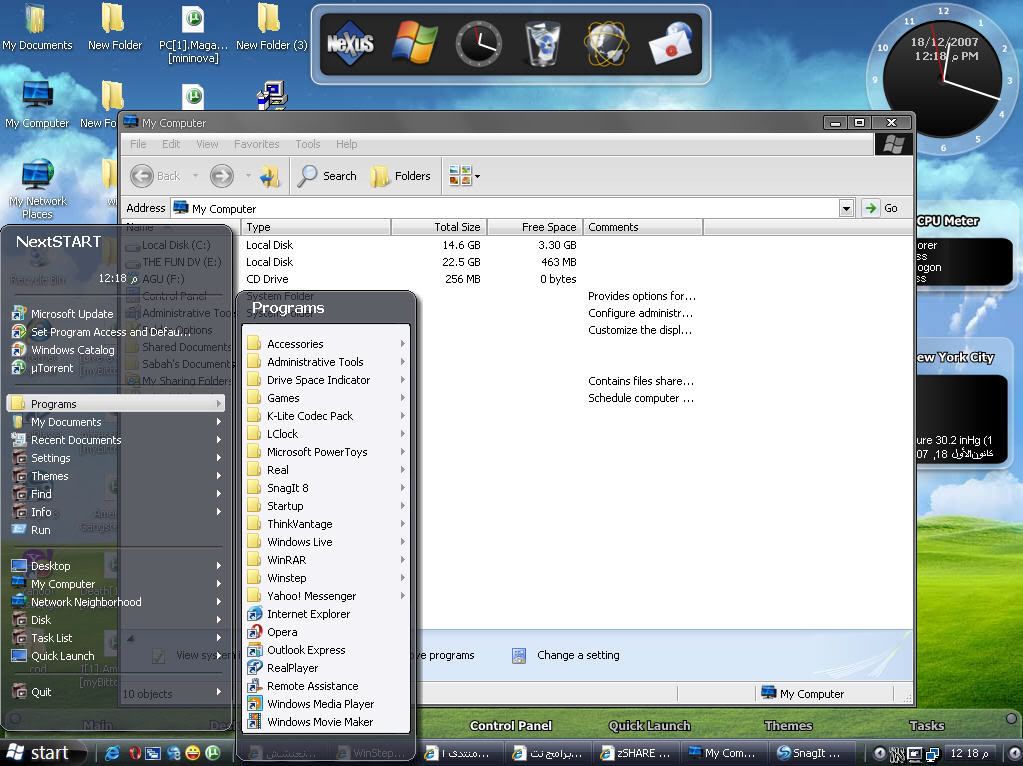Open the Themes shelf tab
The width and height of the screenshot is (1023, 766).
(788, 726)
